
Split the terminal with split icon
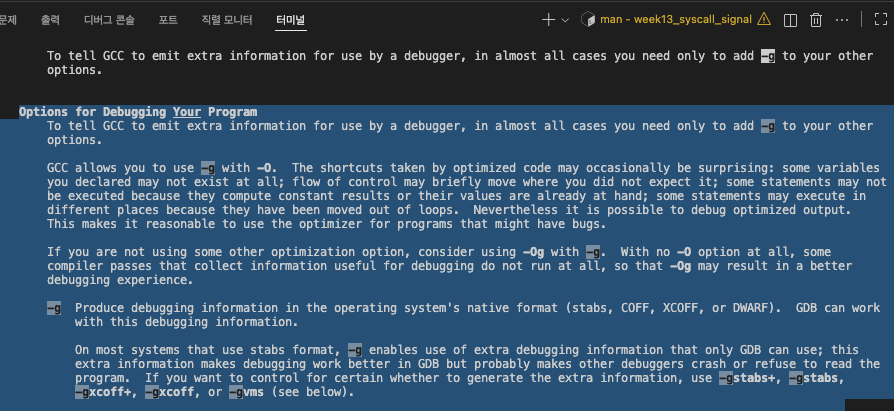pyautogui.click(x=790, y=20)
